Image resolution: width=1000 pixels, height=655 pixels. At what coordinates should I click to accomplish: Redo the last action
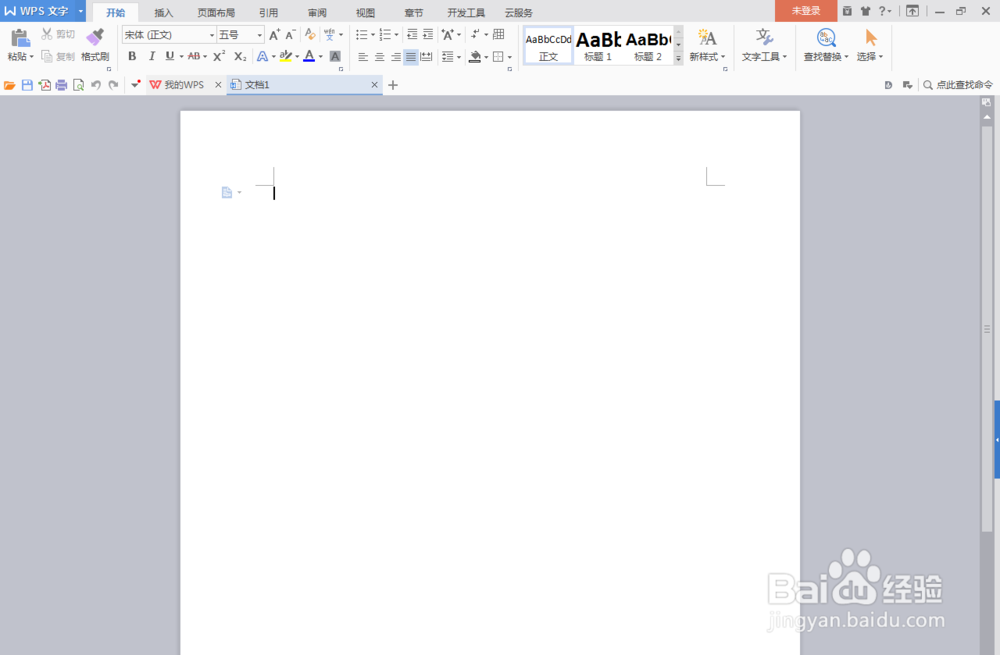pos(113,85)
